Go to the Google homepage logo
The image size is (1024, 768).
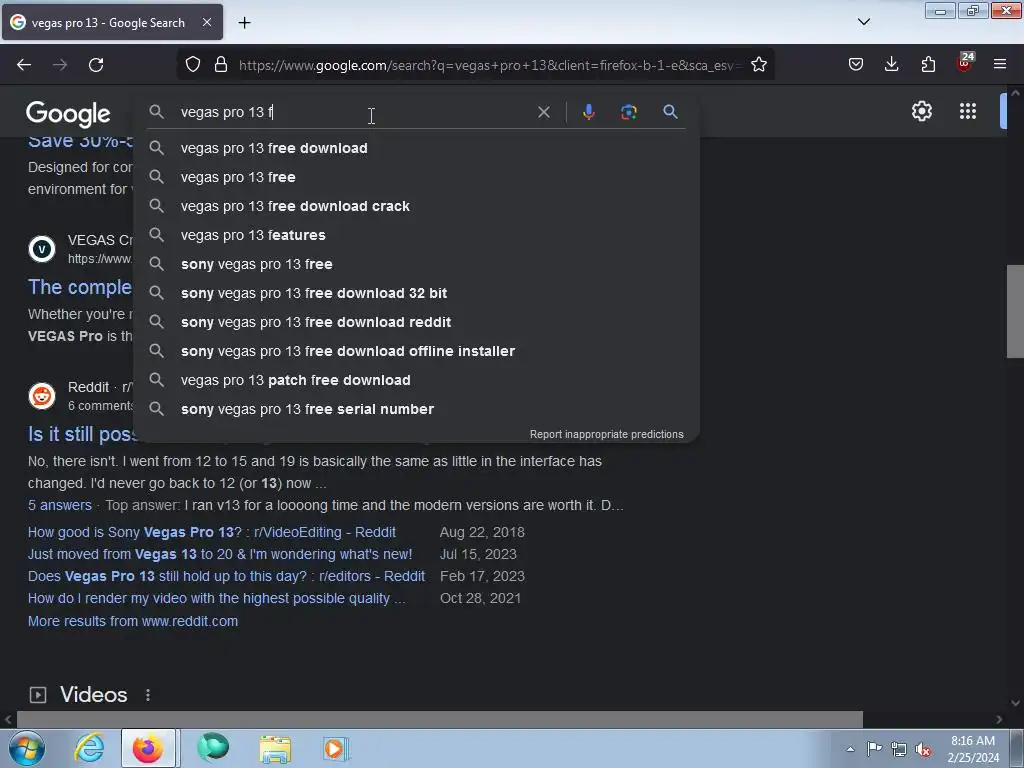pyautogui.click(x=68, y=114)
